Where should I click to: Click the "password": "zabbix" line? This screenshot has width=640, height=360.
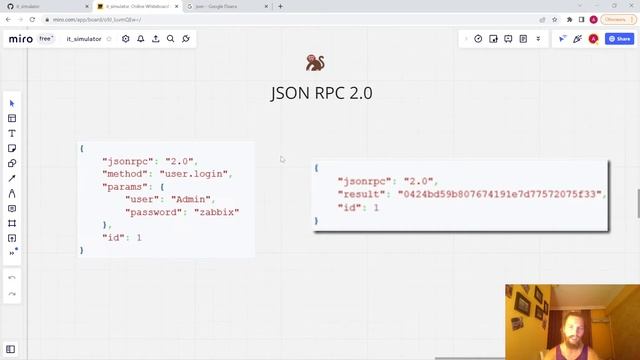coord(182,212)
